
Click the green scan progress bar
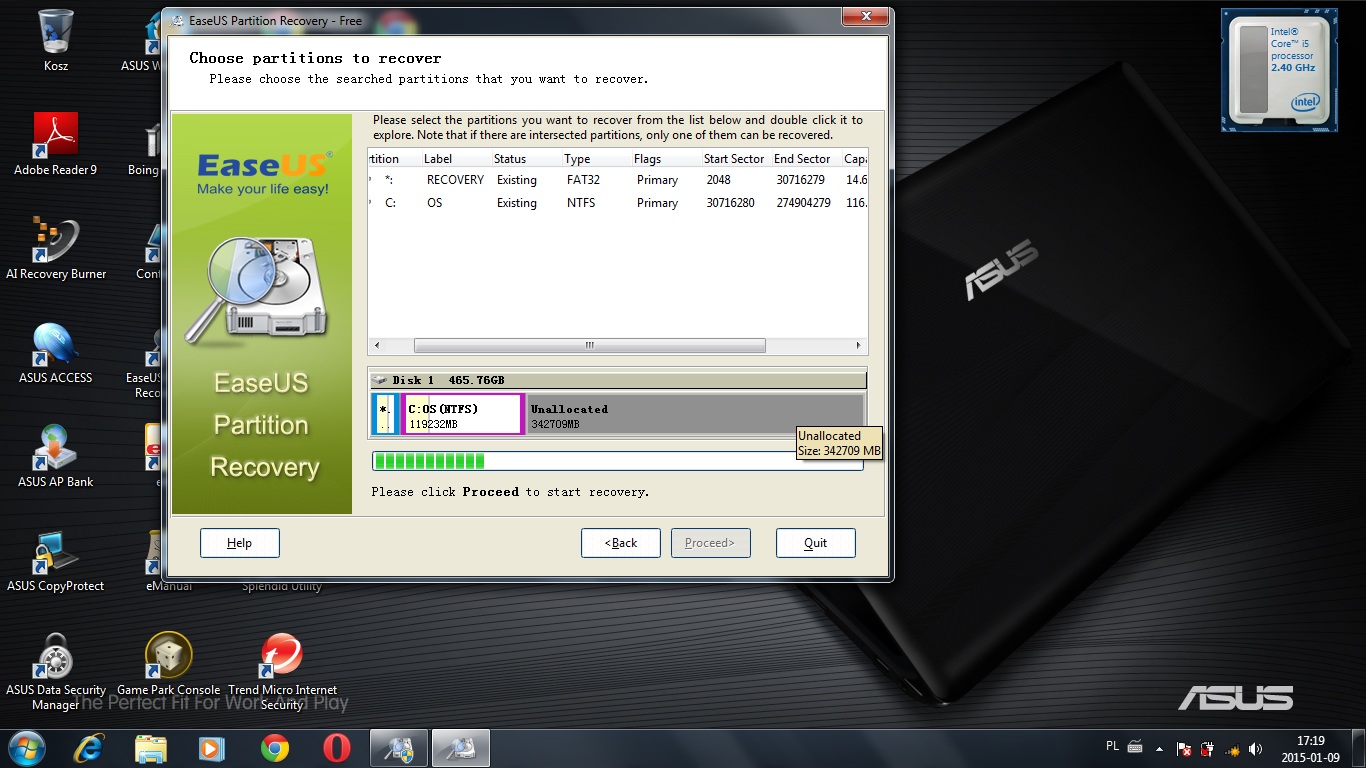pyautogui.click(x=618, y=461)
